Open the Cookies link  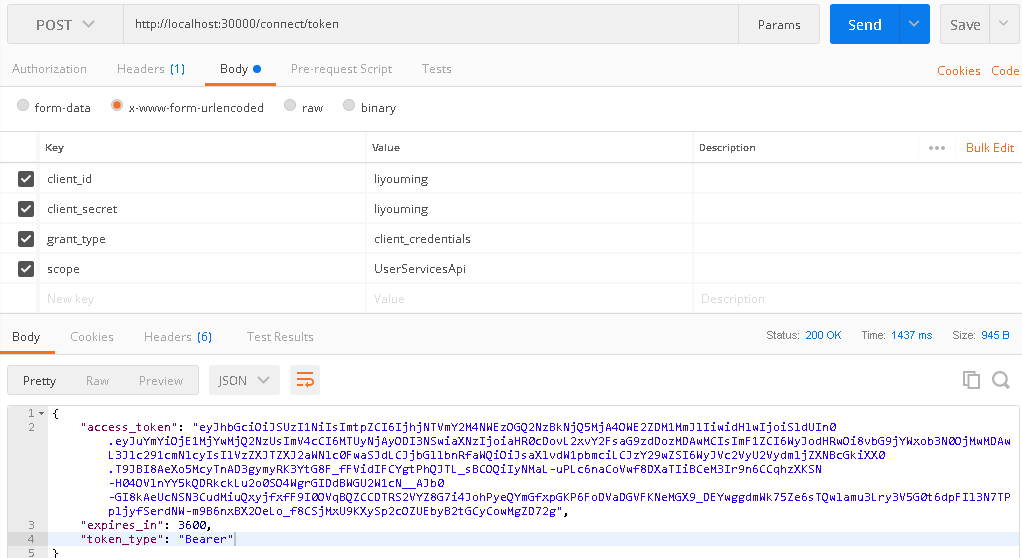[959, 70]
